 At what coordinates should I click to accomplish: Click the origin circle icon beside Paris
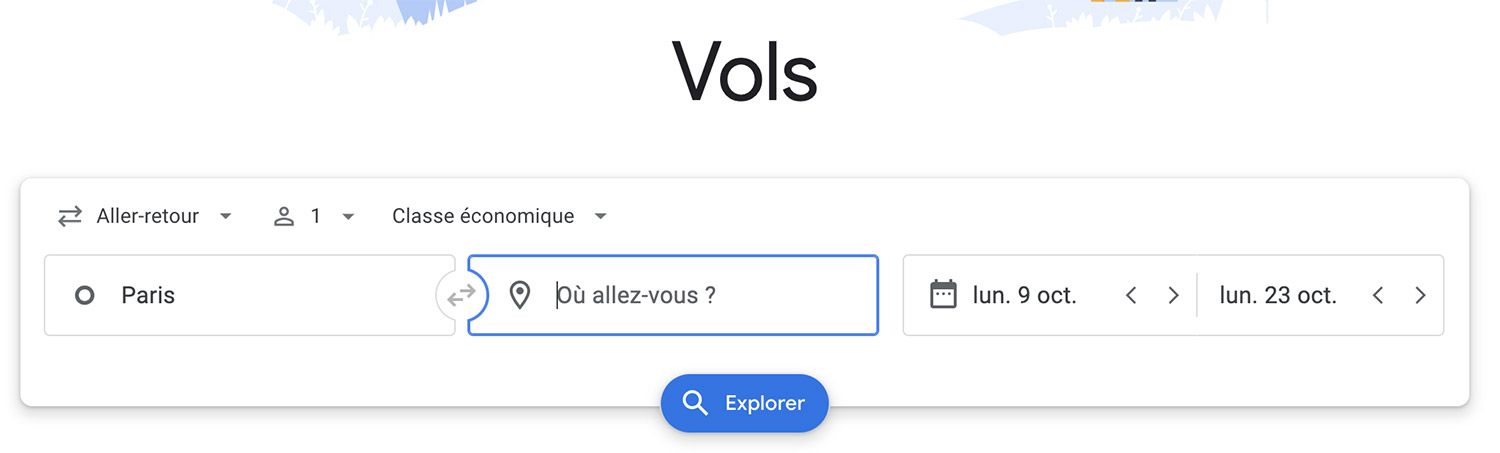[85, 295]
